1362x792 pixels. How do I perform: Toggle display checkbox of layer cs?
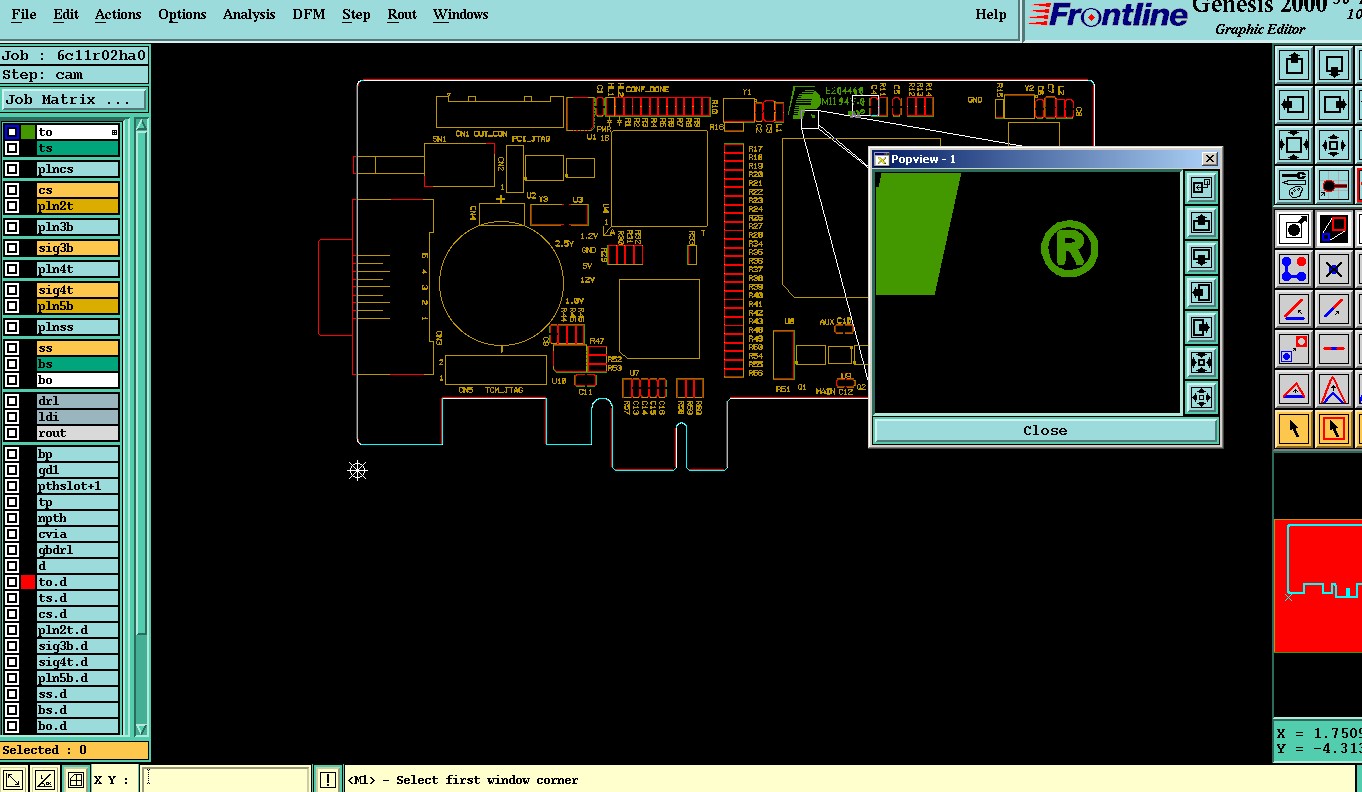[x=12, y=190]
